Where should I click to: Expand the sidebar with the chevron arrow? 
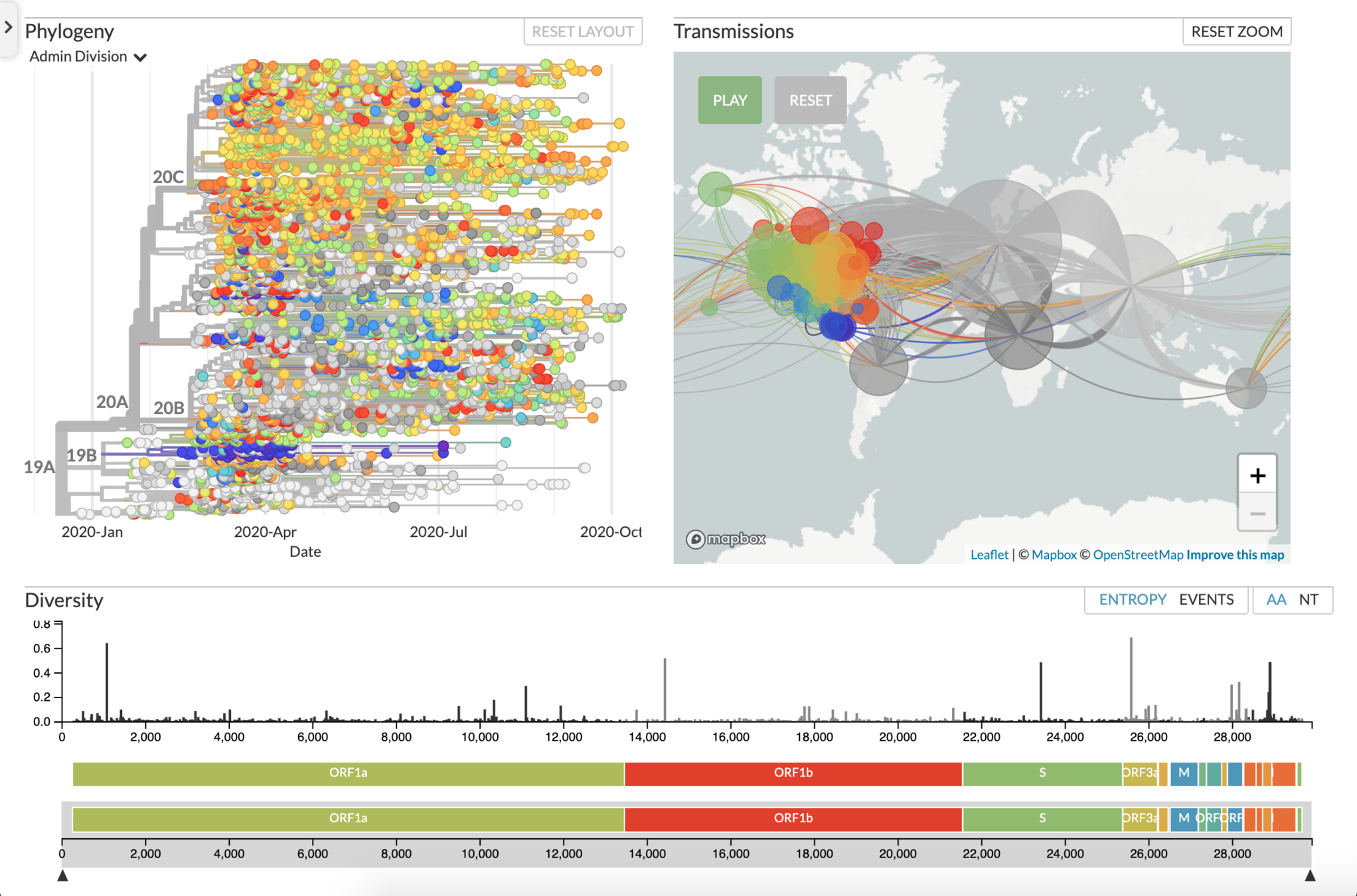point(9,27)
